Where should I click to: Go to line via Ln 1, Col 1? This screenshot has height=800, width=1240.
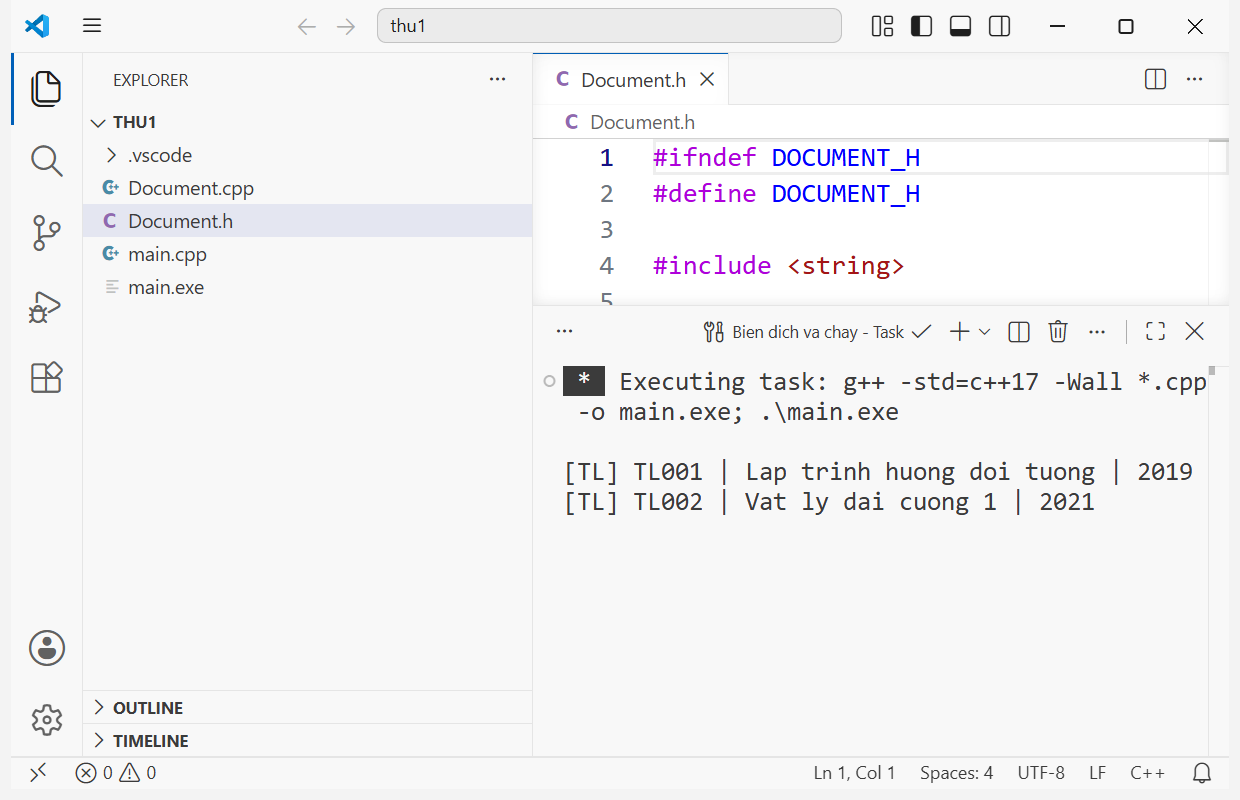coord(854,772)
